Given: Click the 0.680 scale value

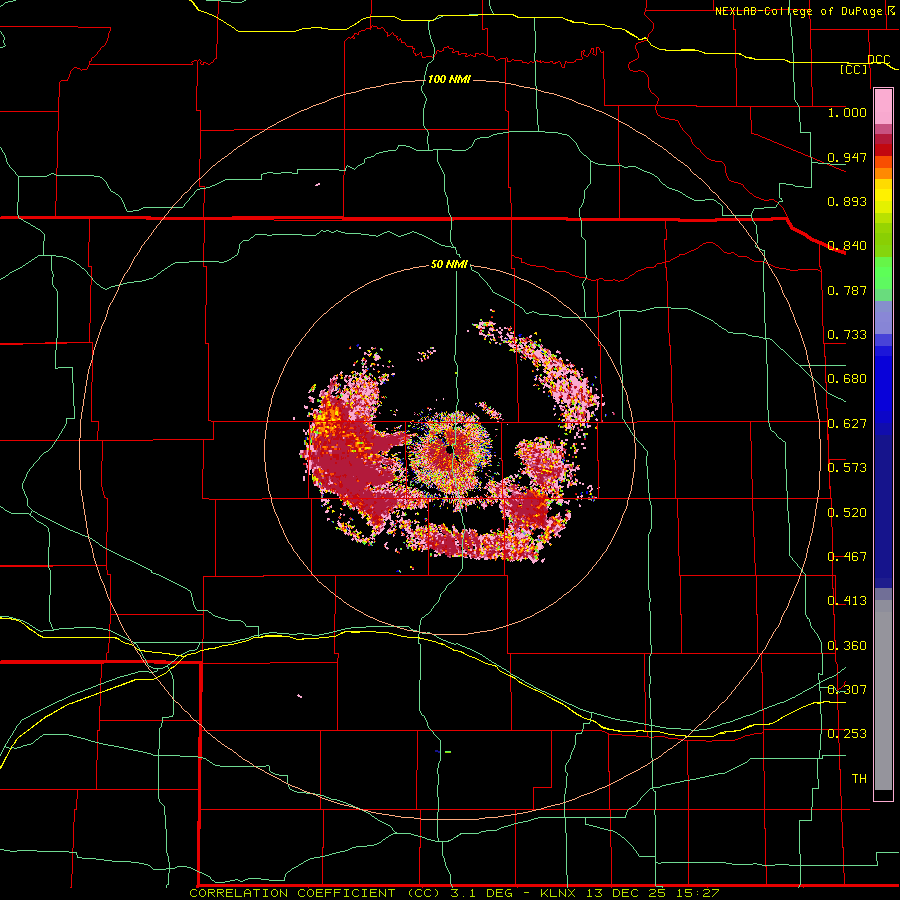Looking at the screenshot, I should click(847, 379).
